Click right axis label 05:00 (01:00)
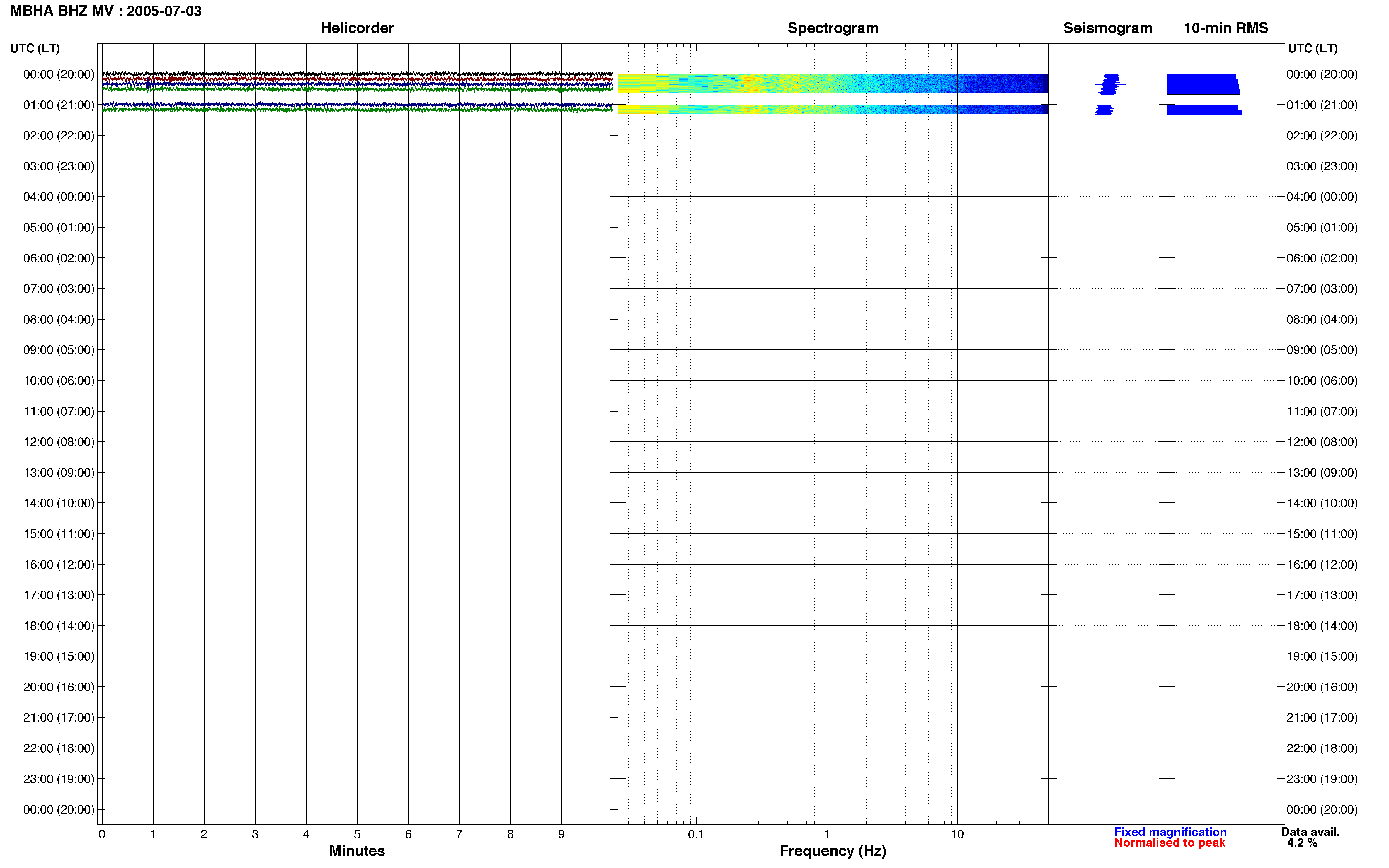 (x=1322, y=227)
